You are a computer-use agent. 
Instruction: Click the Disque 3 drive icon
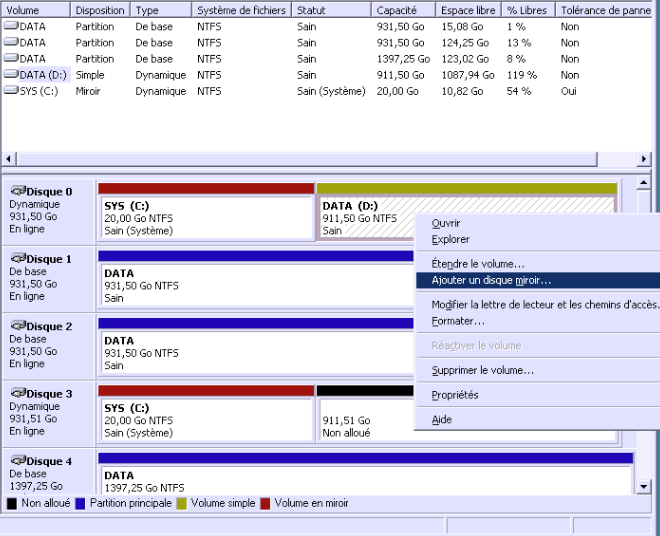pos(18,393)
